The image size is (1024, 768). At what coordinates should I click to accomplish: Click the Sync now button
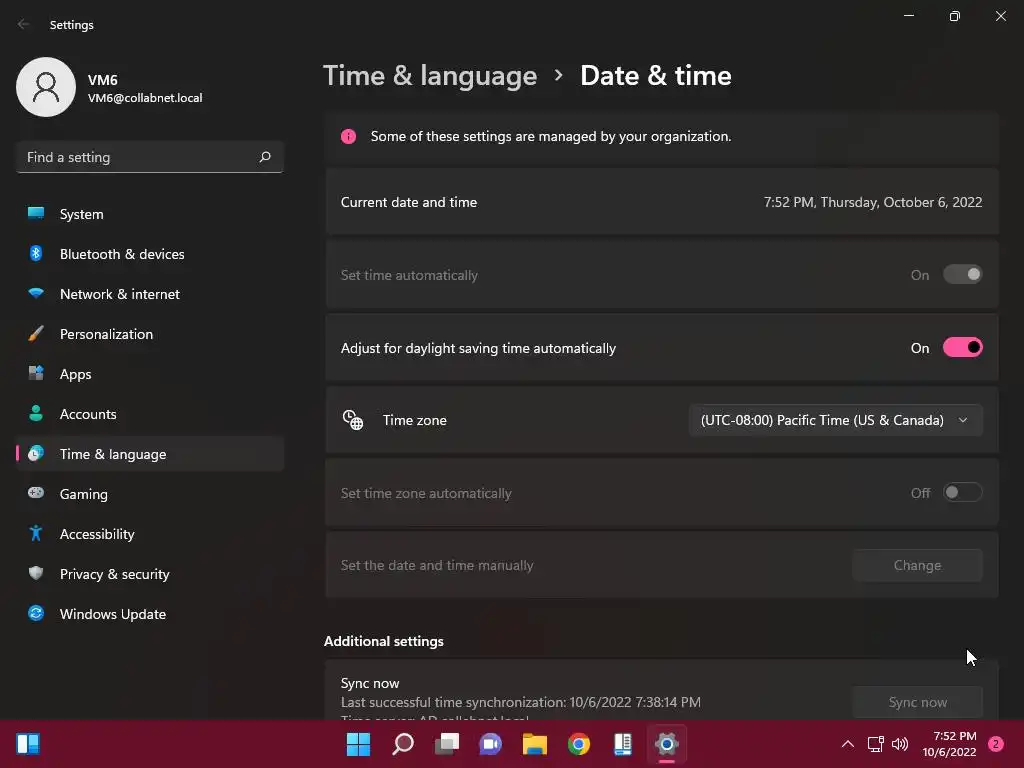(917, 702)
